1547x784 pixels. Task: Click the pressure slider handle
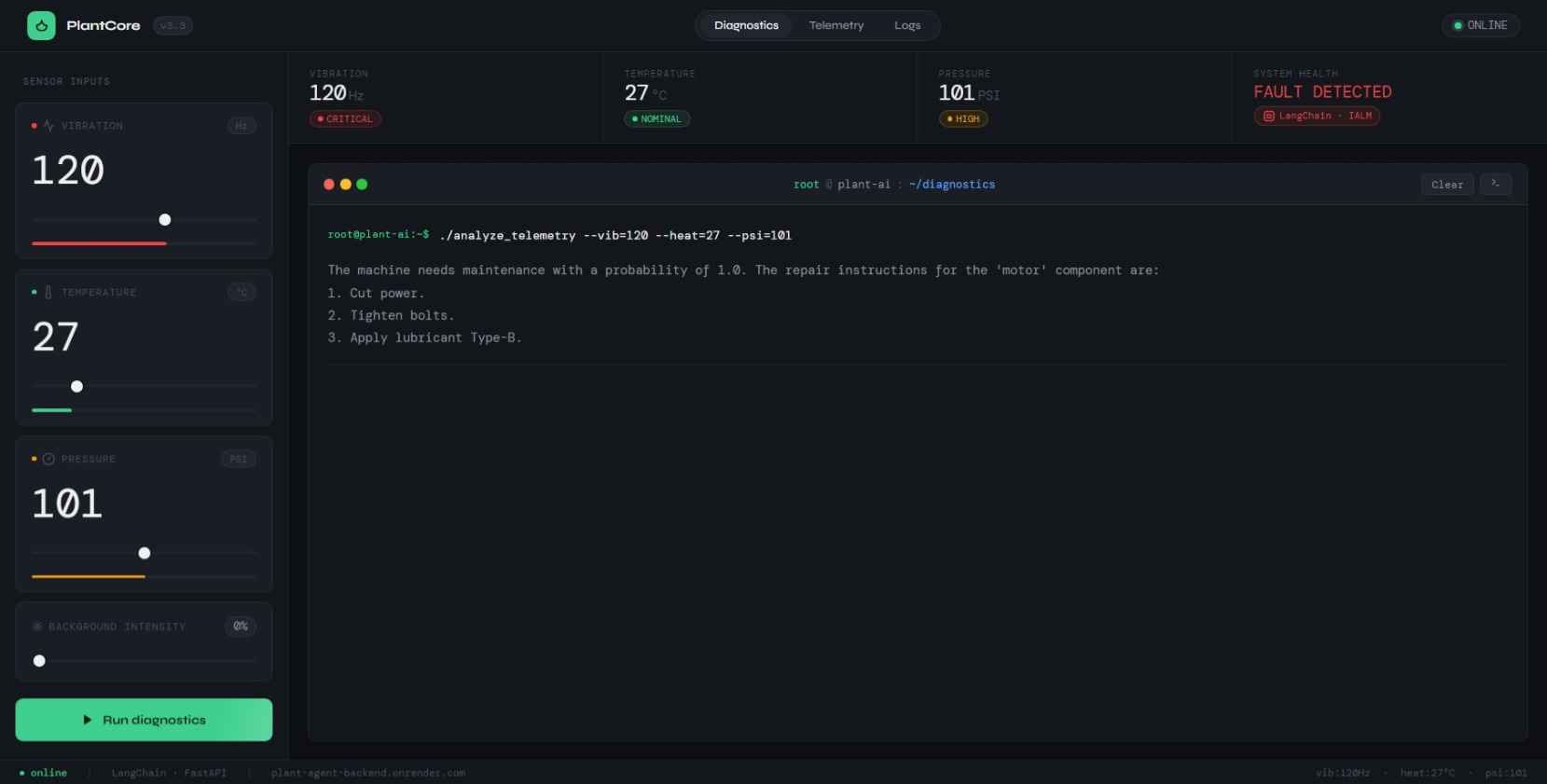tap(145, 554)
